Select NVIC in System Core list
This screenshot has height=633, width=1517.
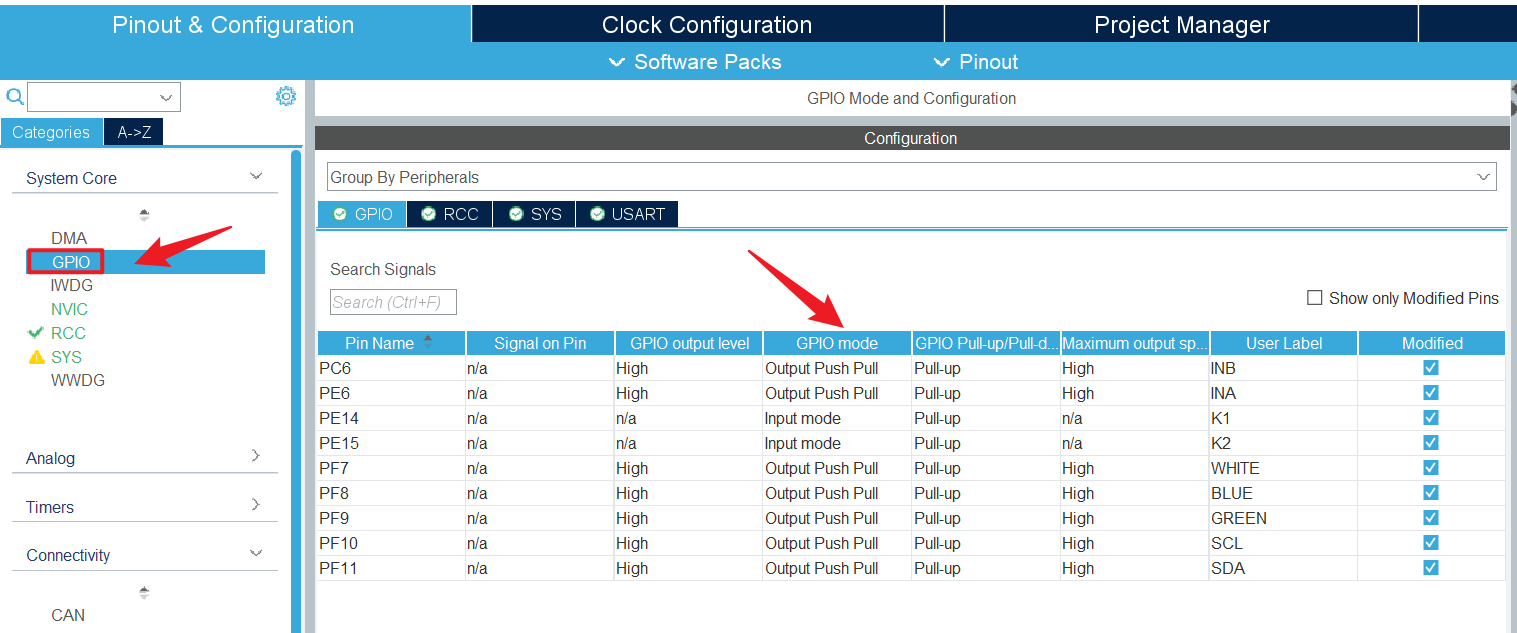[x=70, y=309]
